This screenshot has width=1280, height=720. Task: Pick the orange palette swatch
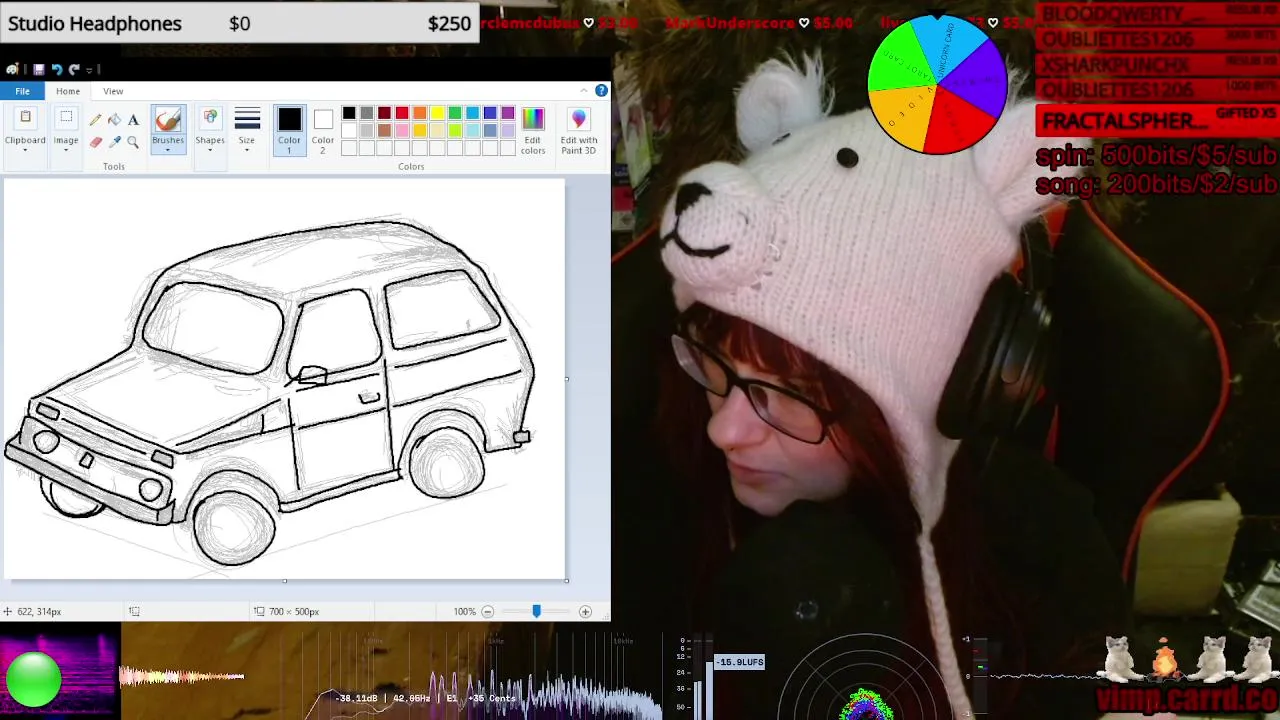[419, 113]
